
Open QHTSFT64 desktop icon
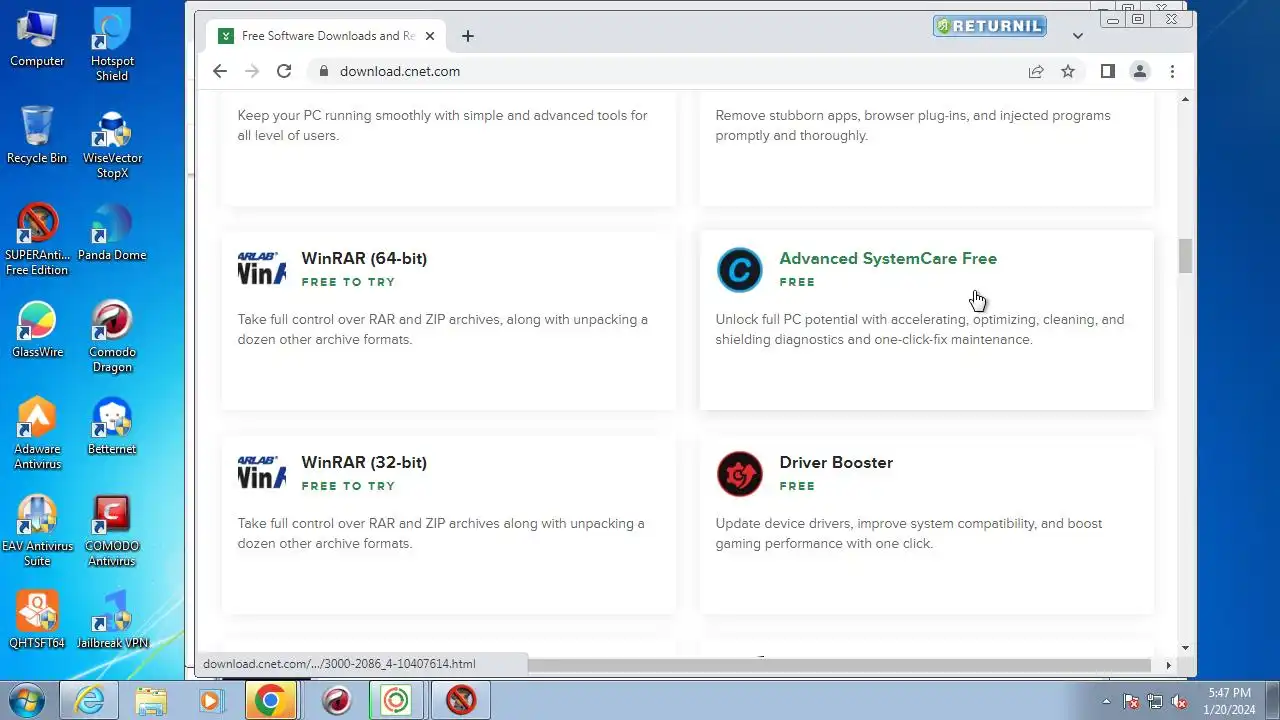[x=37, y=620]
